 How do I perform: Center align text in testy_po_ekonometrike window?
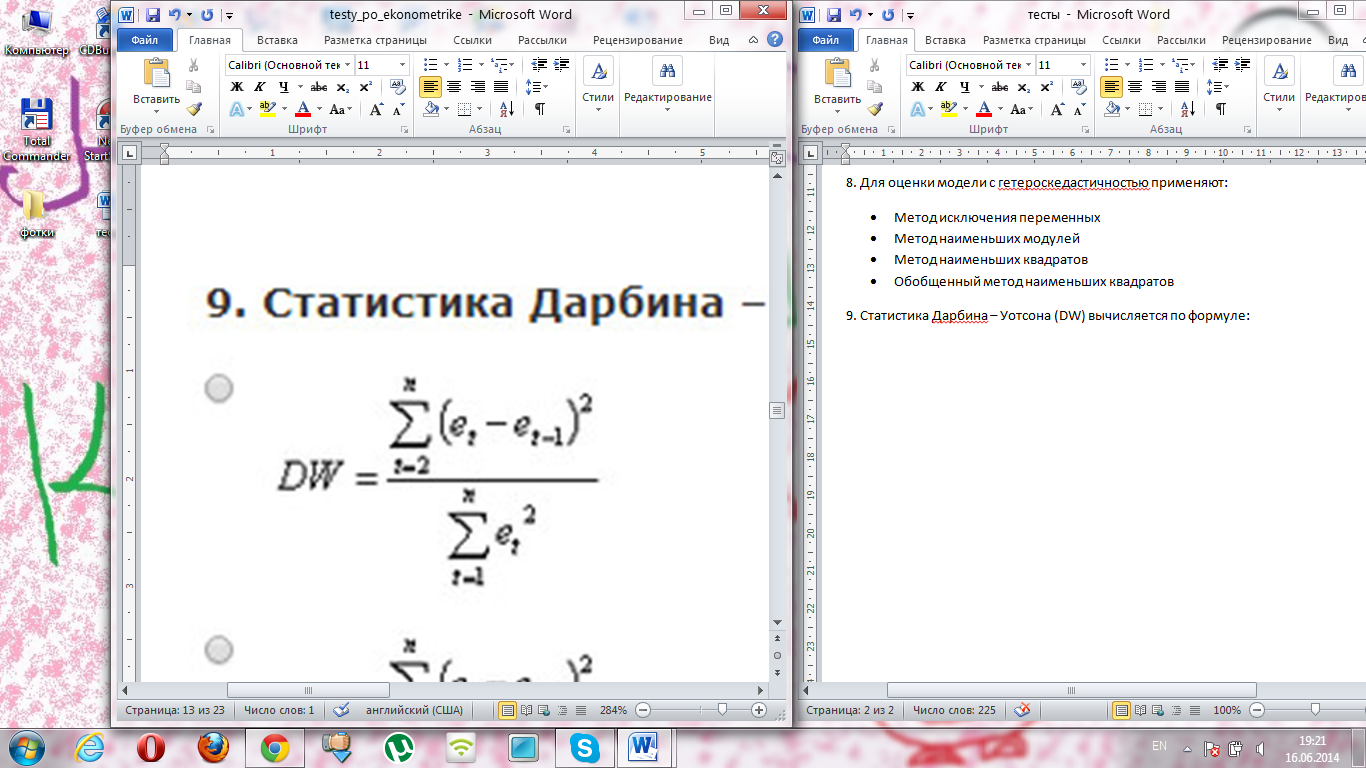tap(454, 87)
